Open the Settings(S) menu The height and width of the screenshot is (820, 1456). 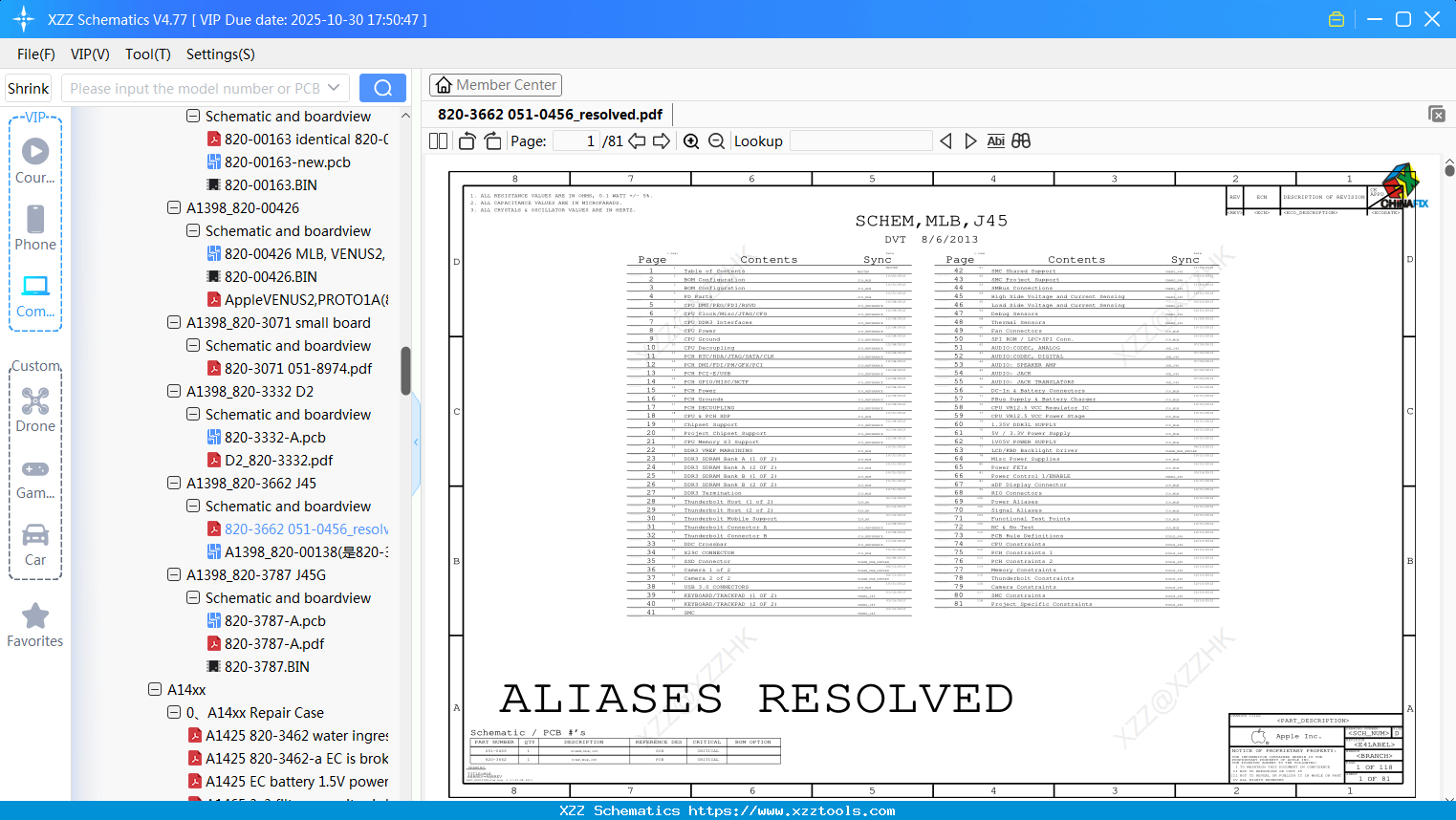pos(221,54)
